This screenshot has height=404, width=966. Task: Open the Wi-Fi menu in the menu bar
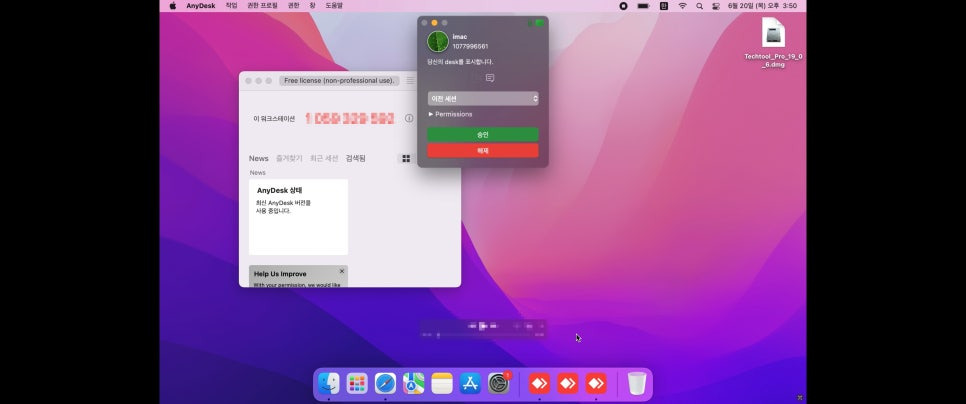point(683,6)
